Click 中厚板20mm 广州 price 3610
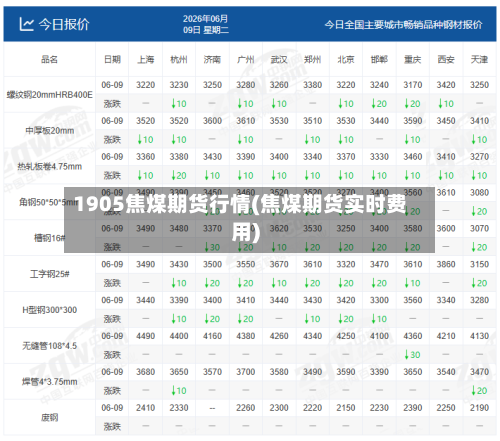 (x=246, y=121)
